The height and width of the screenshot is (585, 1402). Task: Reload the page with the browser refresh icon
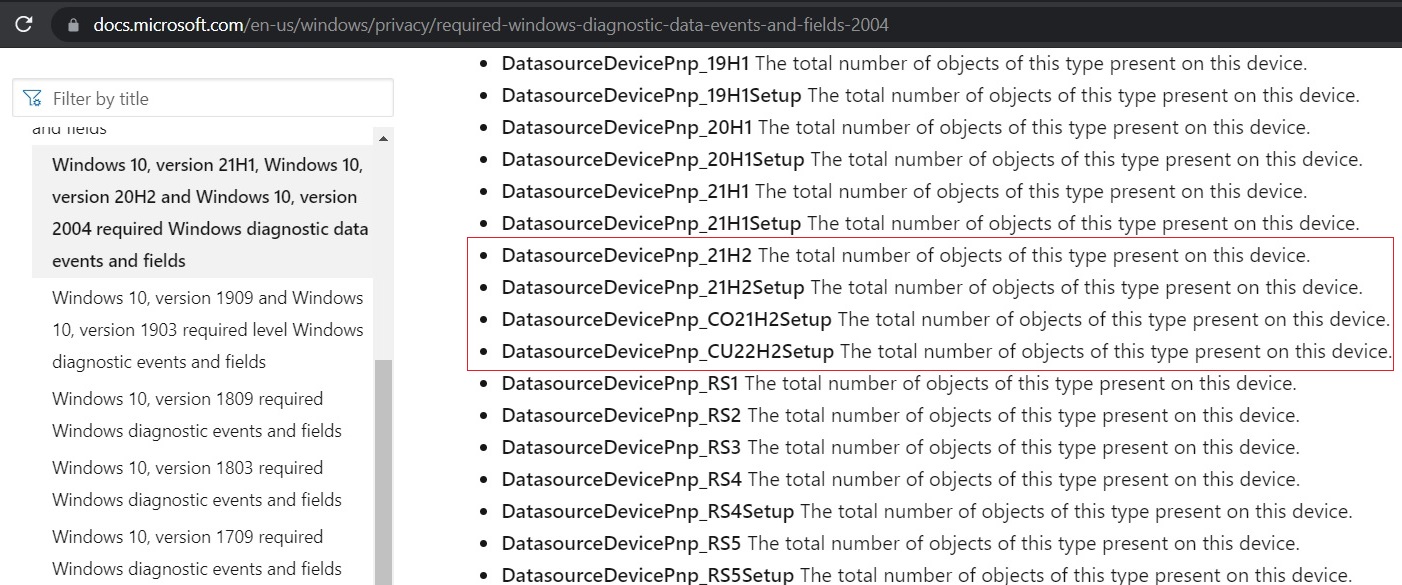[23, 23]
